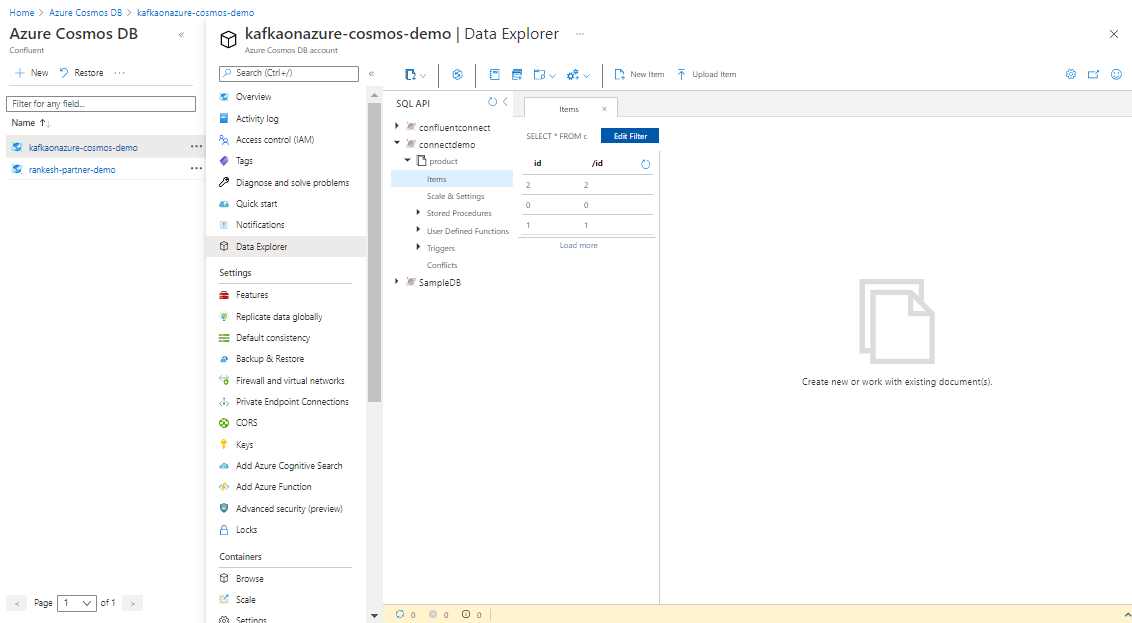Click the info count status icon
Viewport: 1132px width, 623px height.
tap(466, 614)
